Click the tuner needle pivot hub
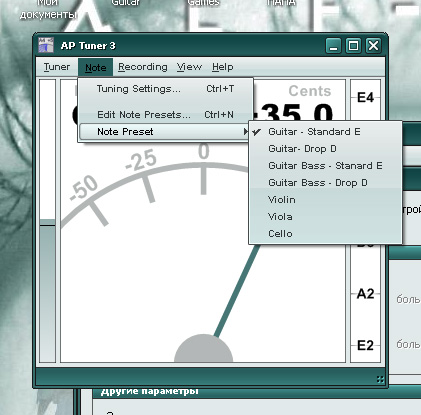The width and height of the screenshot is (421, 415). click(x=203, y=348)
